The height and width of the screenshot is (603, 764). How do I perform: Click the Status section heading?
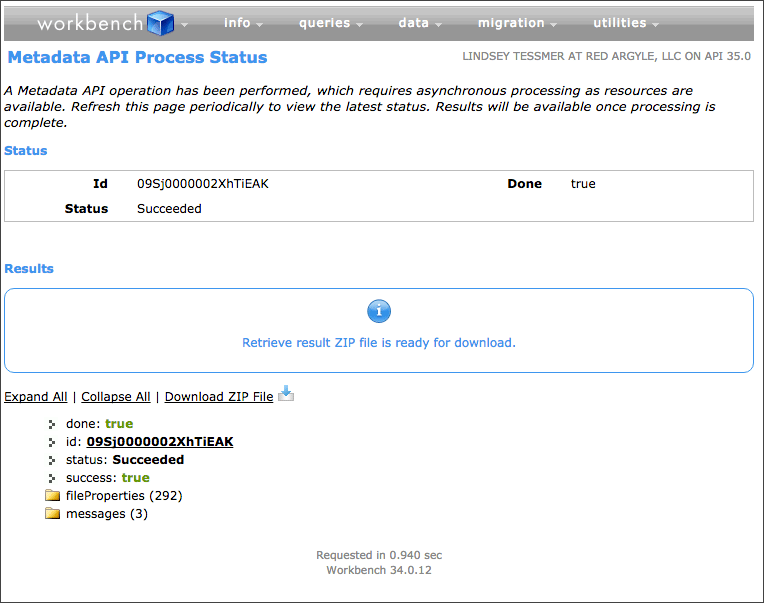(25, 151)
